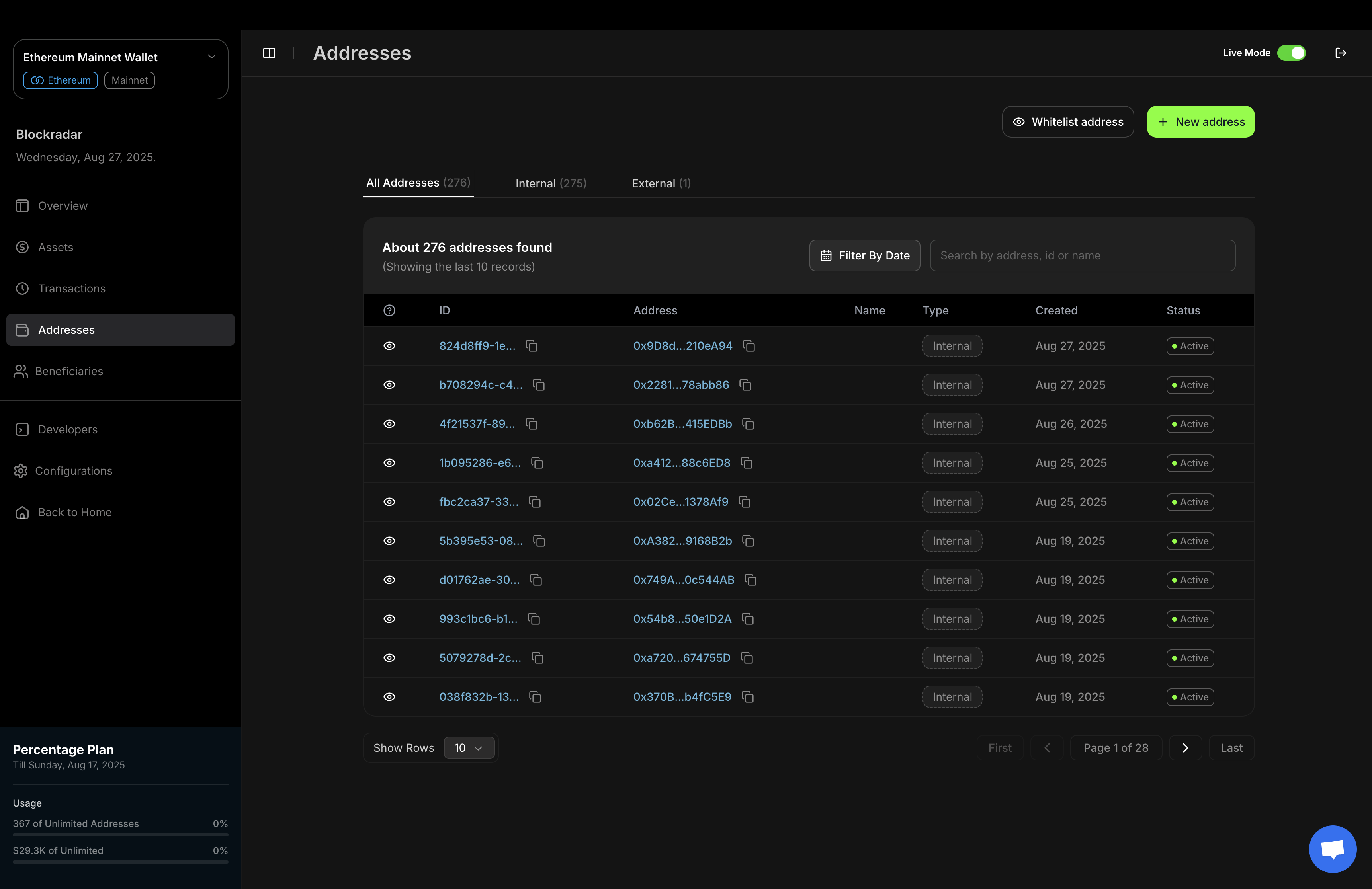Open the Show Rows 10 dropdown
The width and height of the screenshot is (1372, 889).
click(469, 748)
